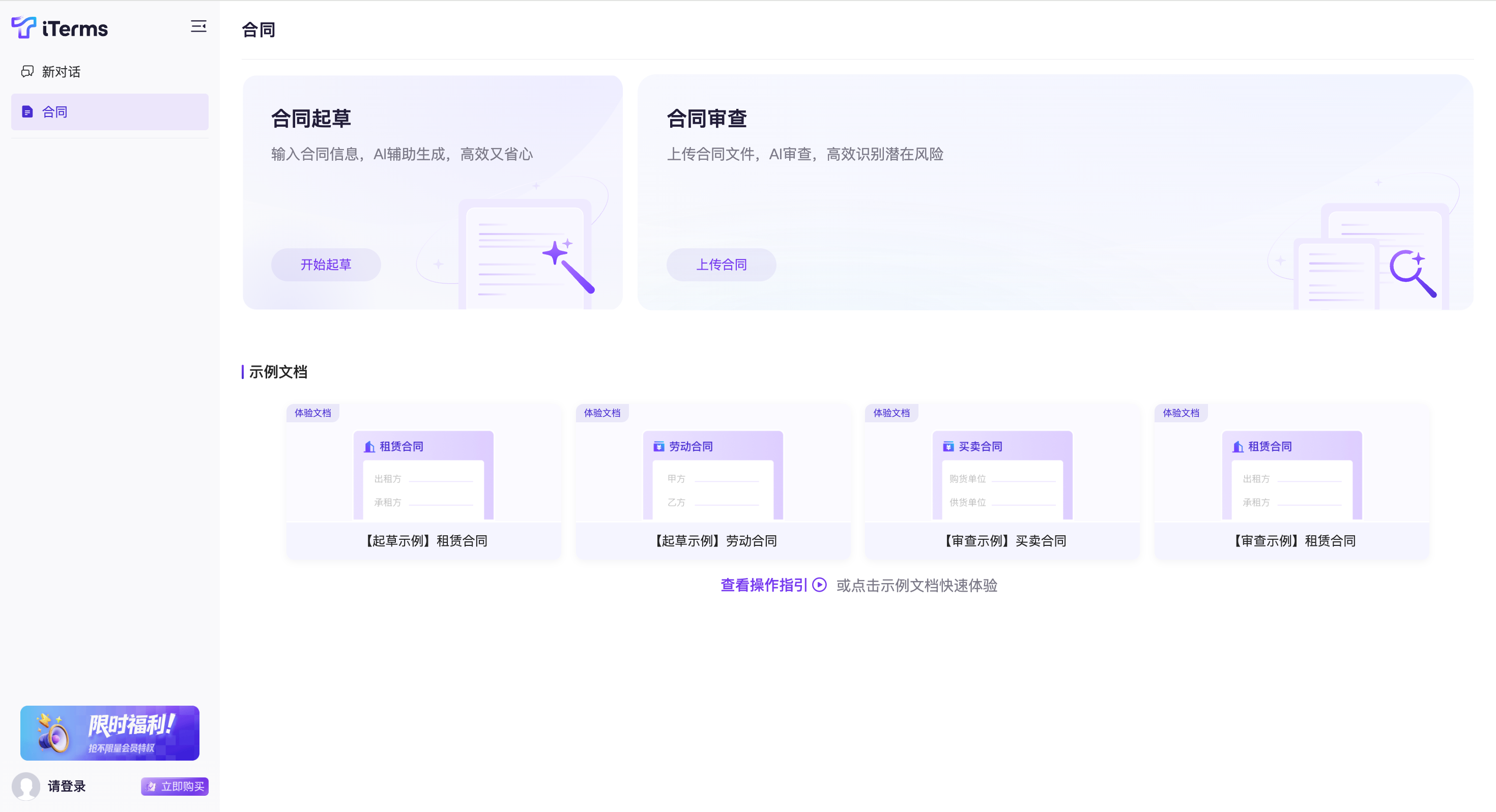
Task: Click the play icon beside 查看操作指引
Action: tap(819, 585)
